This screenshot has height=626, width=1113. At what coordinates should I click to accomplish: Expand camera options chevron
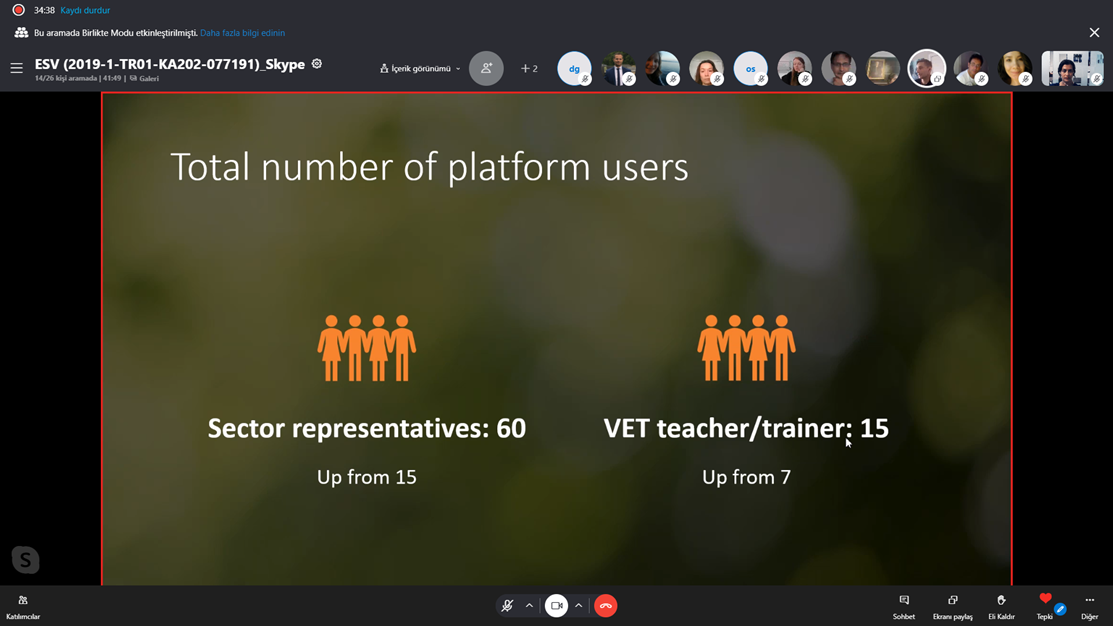[x=578, y=606]
